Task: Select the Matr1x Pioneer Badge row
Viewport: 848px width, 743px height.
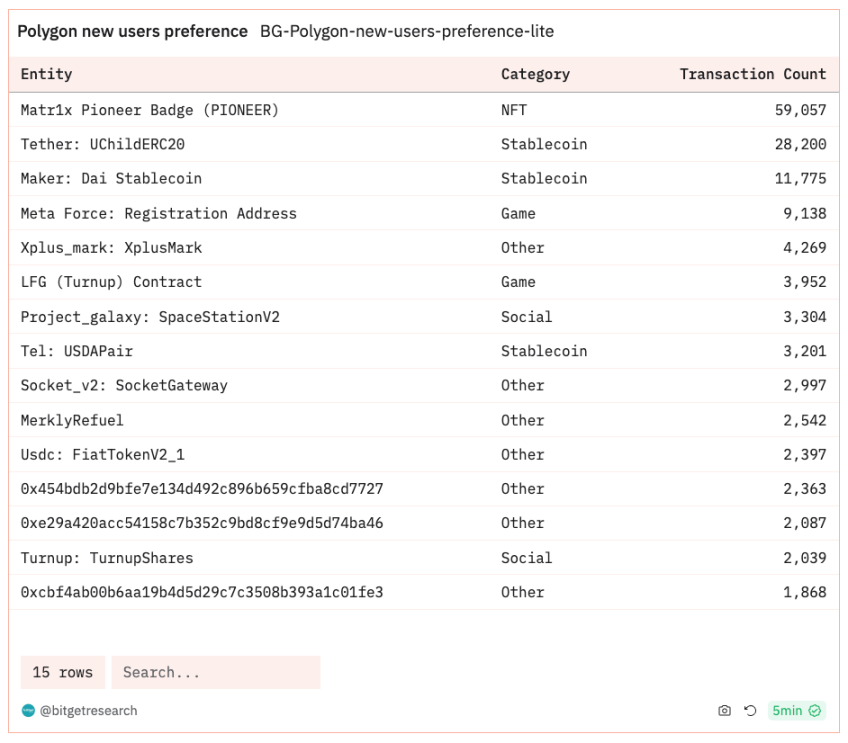Action: [424, 110]
